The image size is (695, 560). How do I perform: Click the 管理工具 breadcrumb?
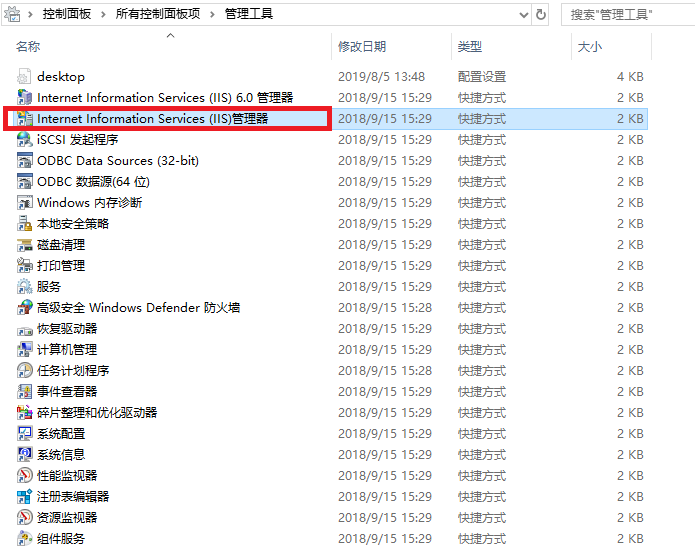[x=249, y=14]
